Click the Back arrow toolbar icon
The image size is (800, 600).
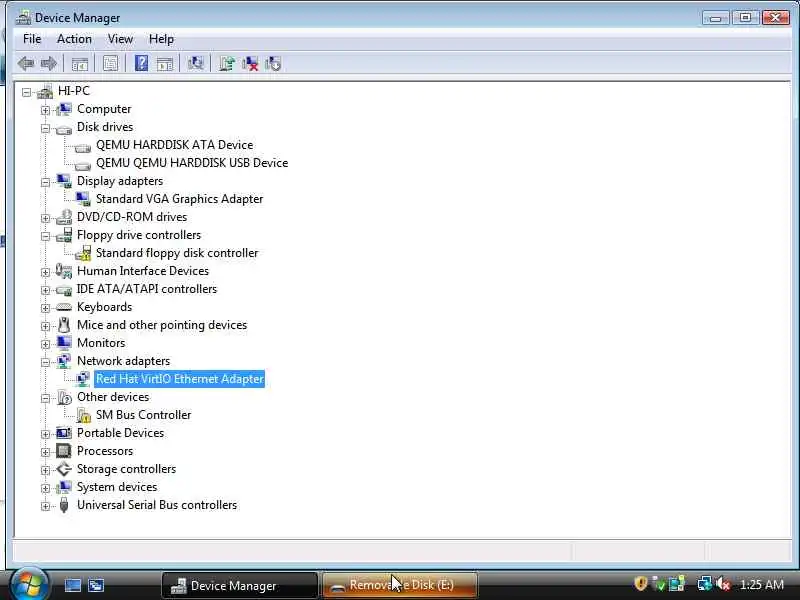click(x=26, y=64)
